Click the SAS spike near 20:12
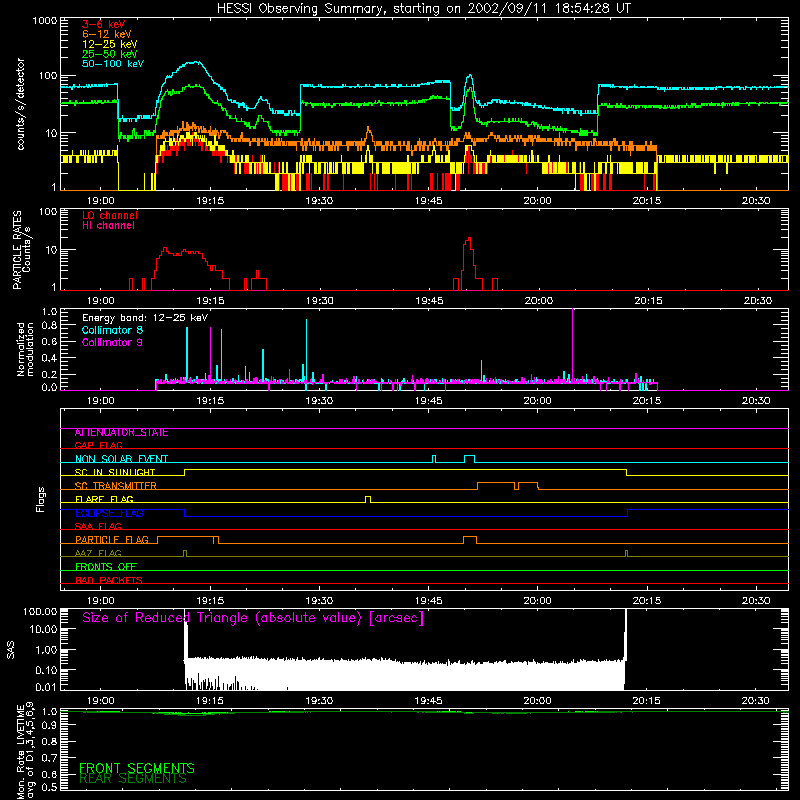 click(x=626, y=635)
